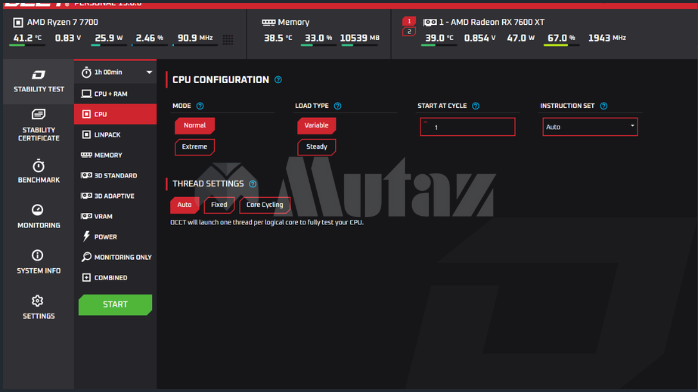Click the CPU core grid icon
698x392 pixels.
pos(228,39)
